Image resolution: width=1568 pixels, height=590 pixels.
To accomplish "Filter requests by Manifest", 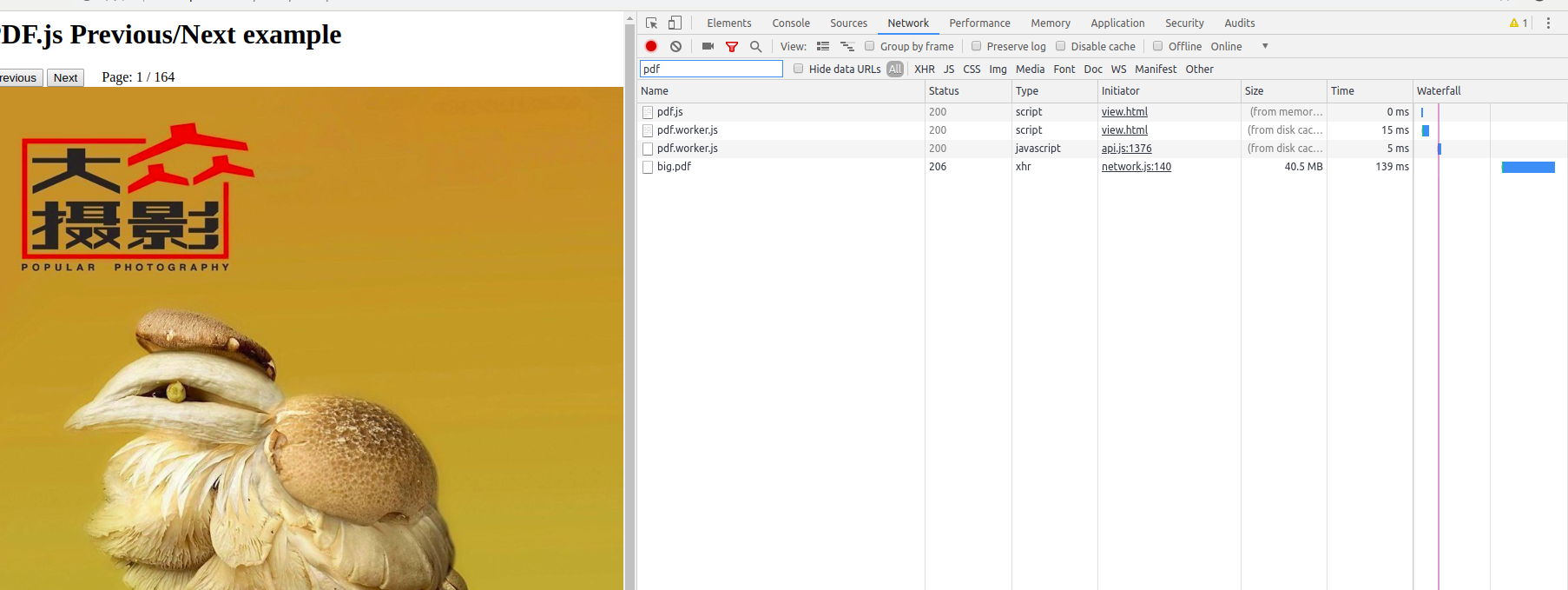I will pos(1156,69).
